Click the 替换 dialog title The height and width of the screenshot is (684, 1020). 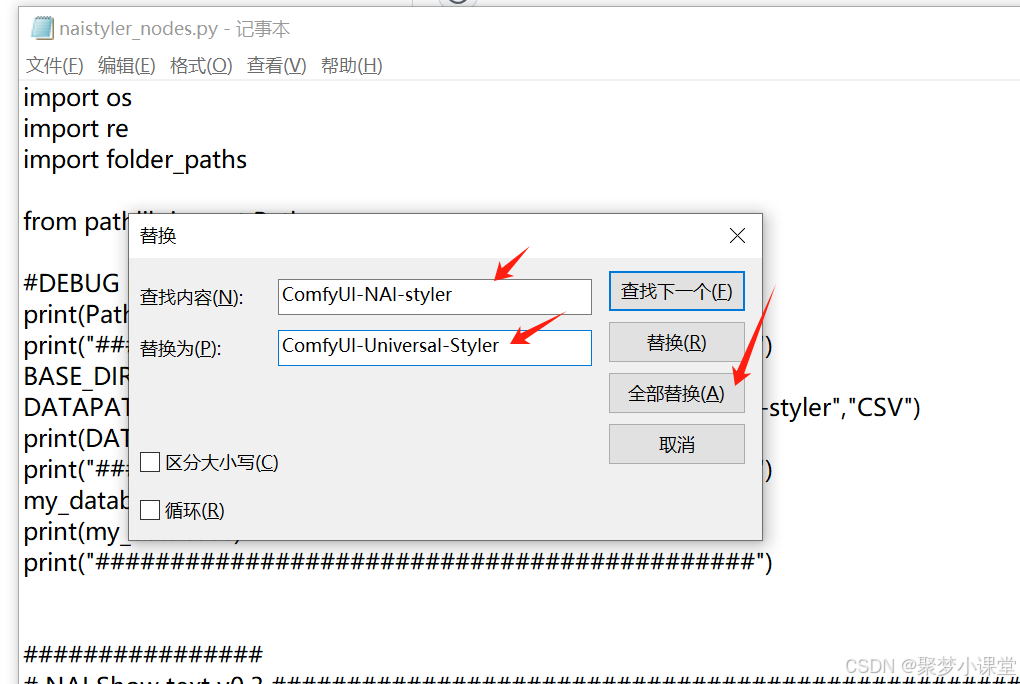click(x=158, y=236)
